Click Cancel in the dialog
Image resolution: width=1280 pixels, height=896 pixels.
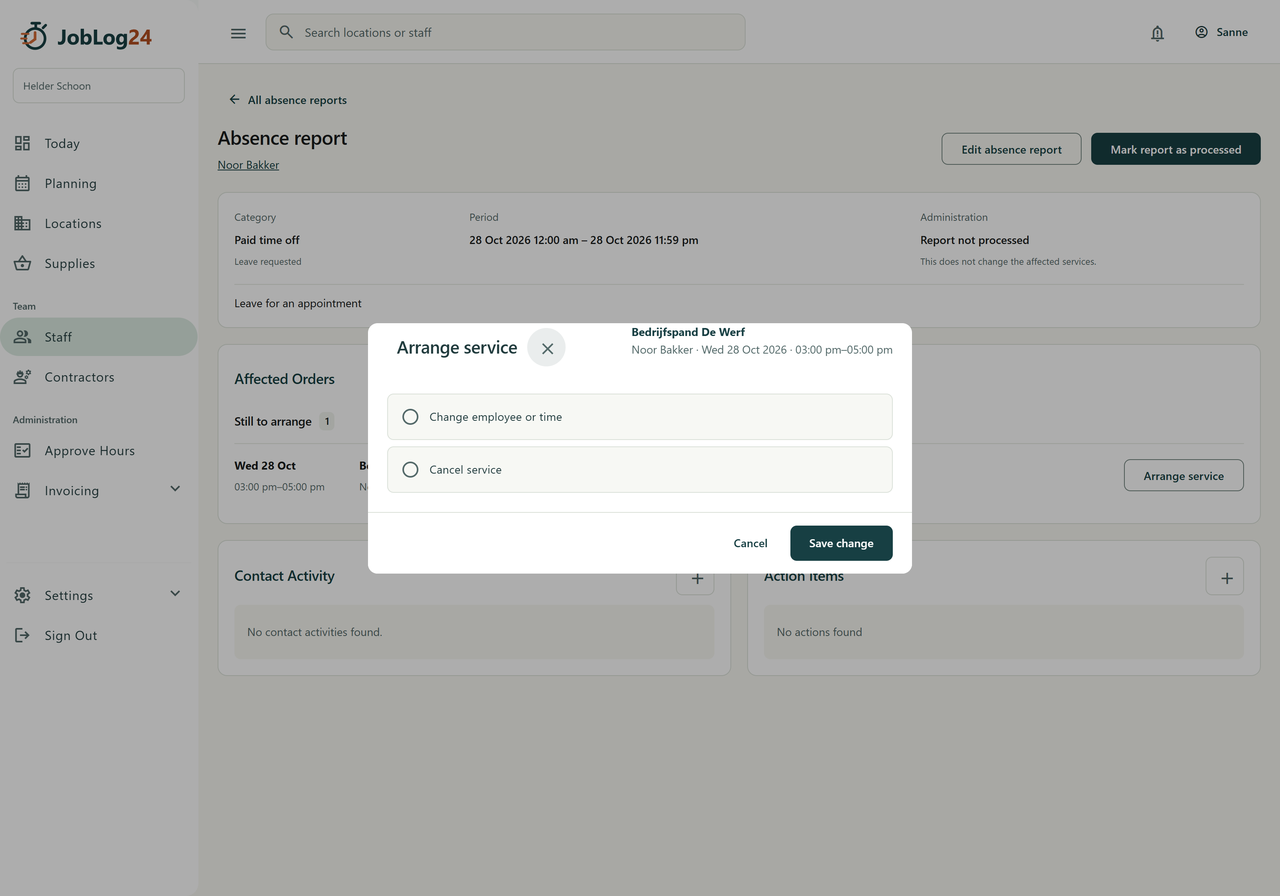(750, 543)
